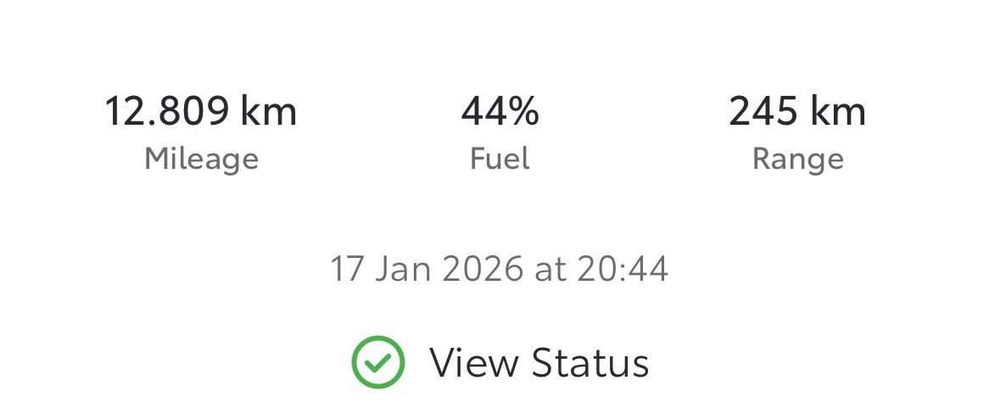The width and height of the screenshot is (1000, 420).
Task: Select the Fuel label
Action: pos(500,158)
